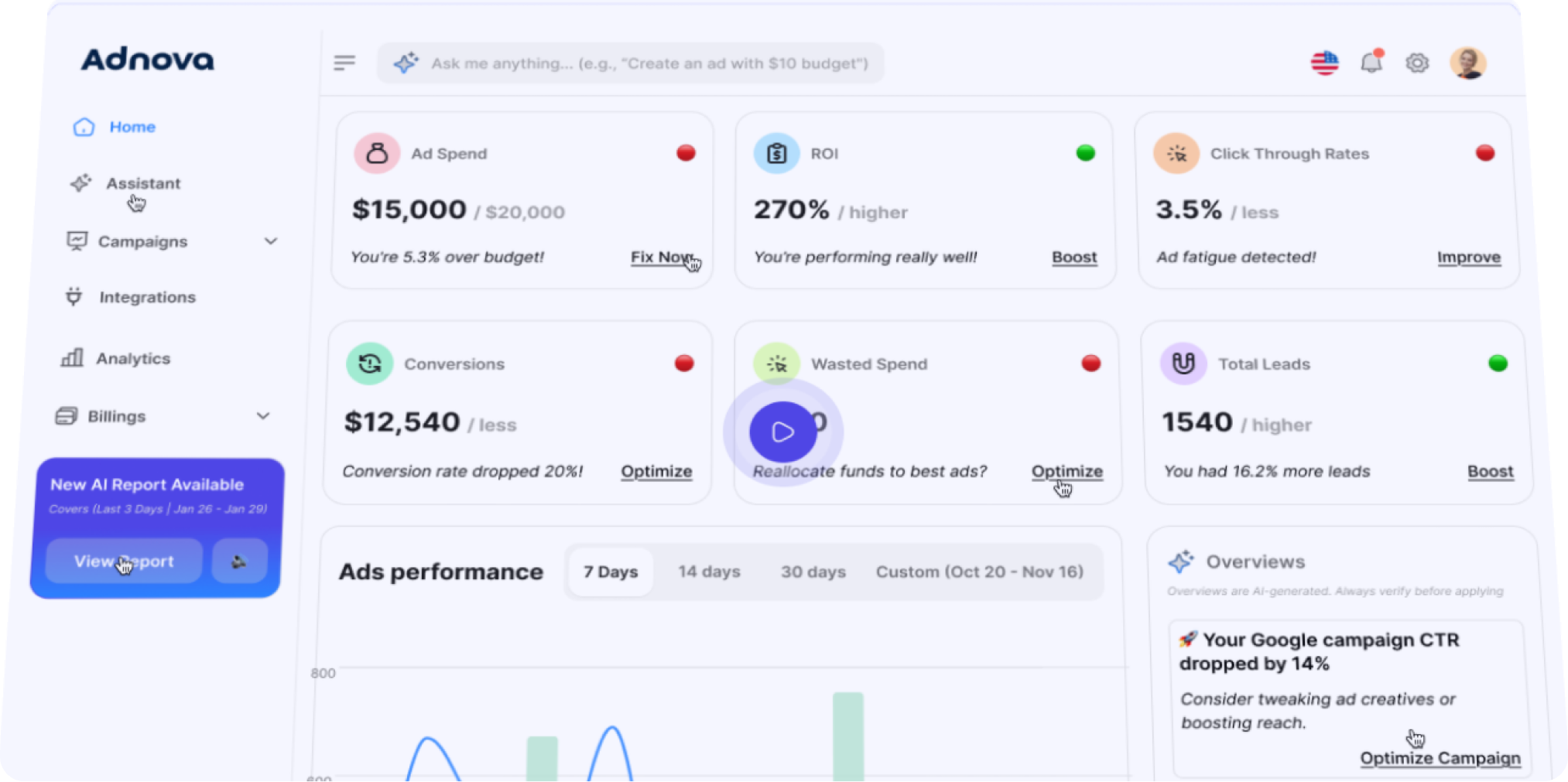Open the Integrations page

[x=131, y=297]
